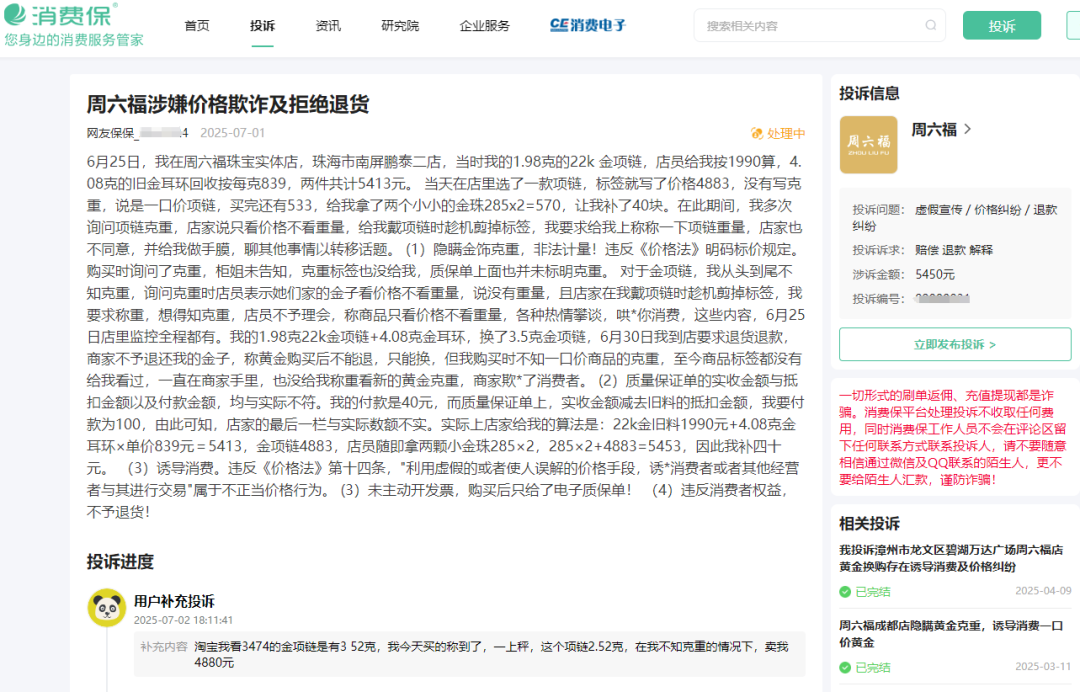Click the timestamp 2025-07-02 18:11:41
Image resolution: width=1080 pixels, height=692 pixels.
(x=183, y=620)
